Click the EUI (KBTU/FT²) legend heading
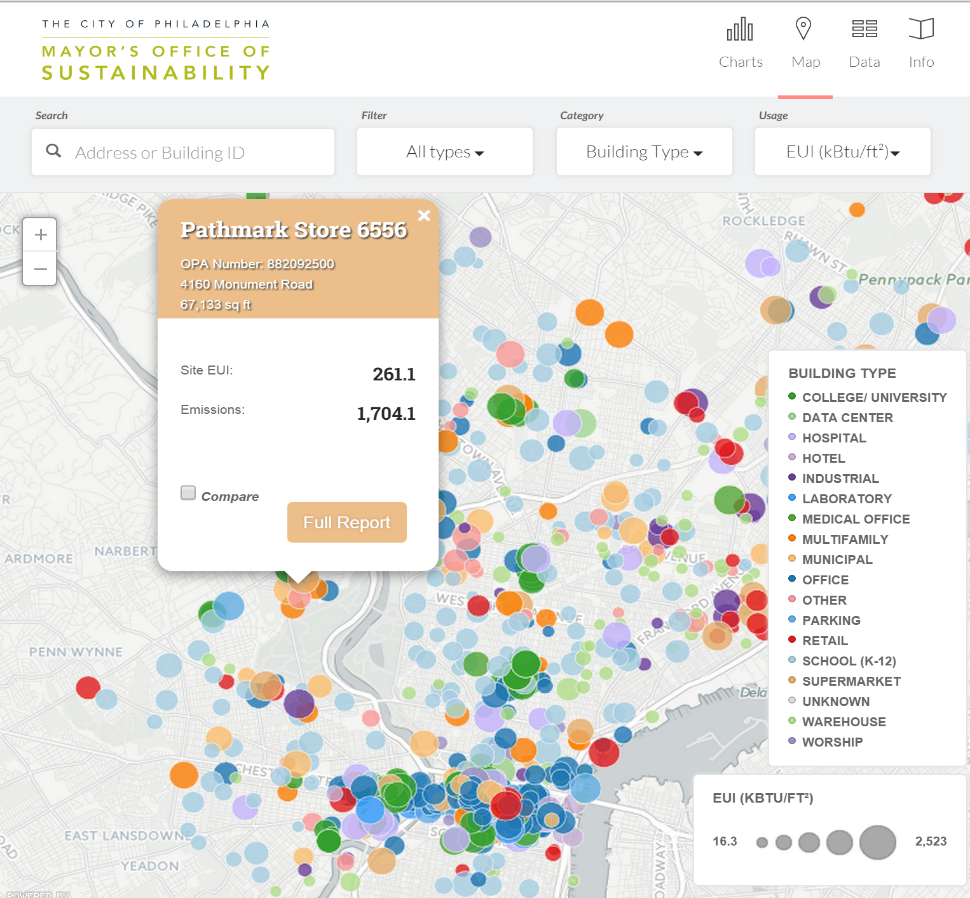Viewport: 970px width, 898px height. [763, 798]
